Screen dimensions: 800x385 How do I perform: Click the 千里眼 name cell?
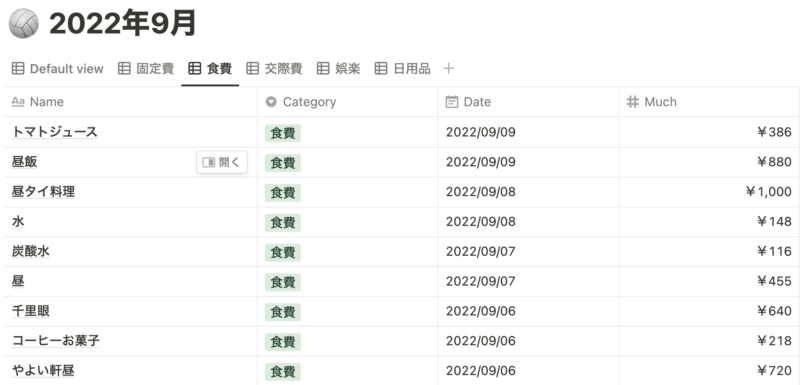[x=131, y=311]
